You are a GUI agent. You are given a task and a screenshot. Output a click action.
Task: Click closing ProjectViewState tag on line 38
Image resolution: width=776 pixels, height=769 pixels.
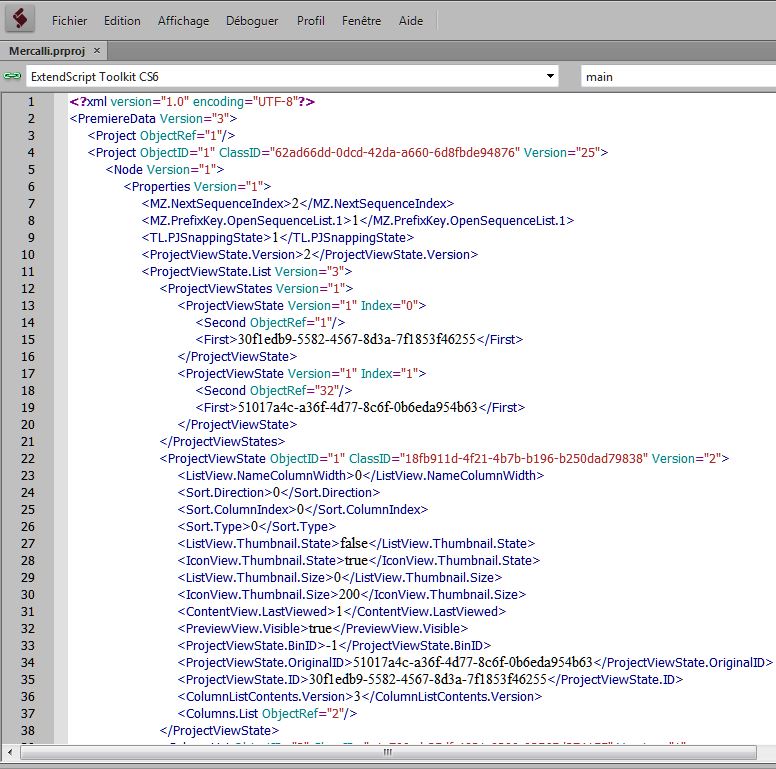click(x=219, y=730)
